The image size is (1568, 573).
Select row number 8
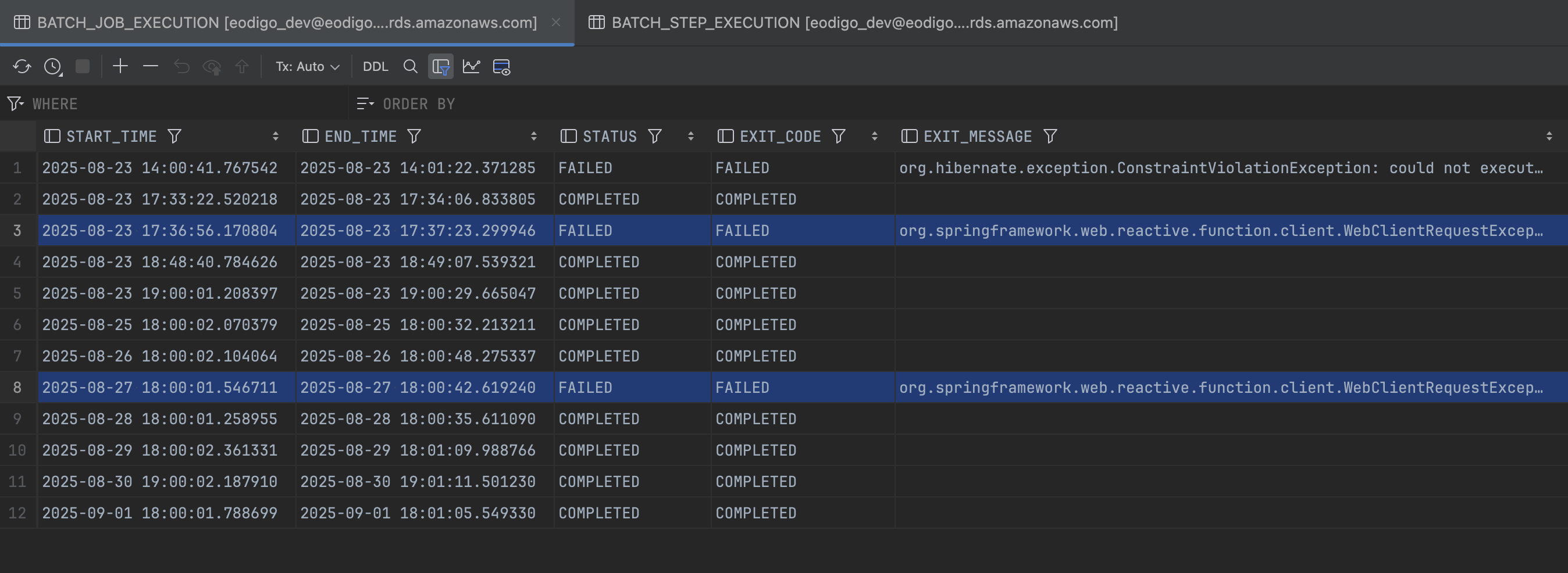coord(17,388)
